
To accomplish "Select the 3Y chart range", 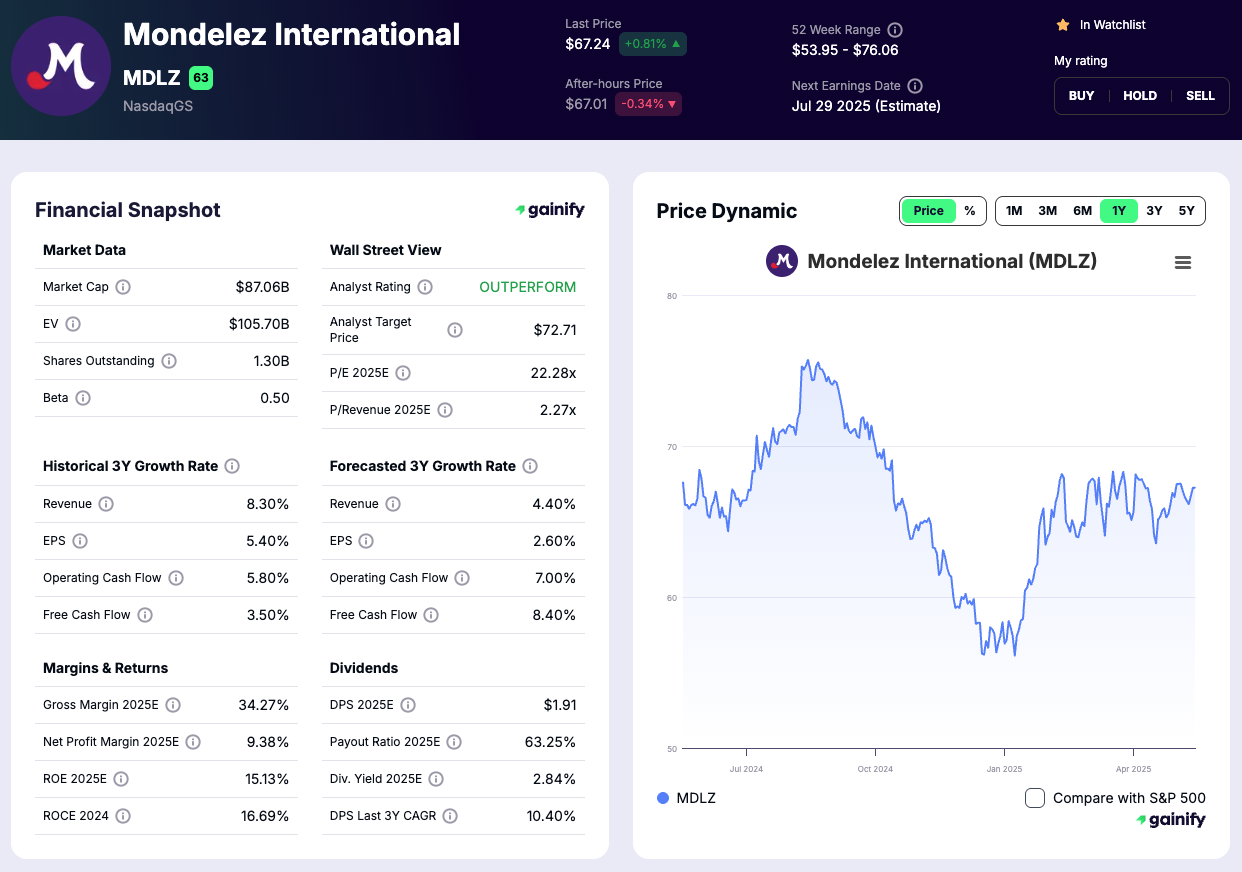I will 1154,211.
